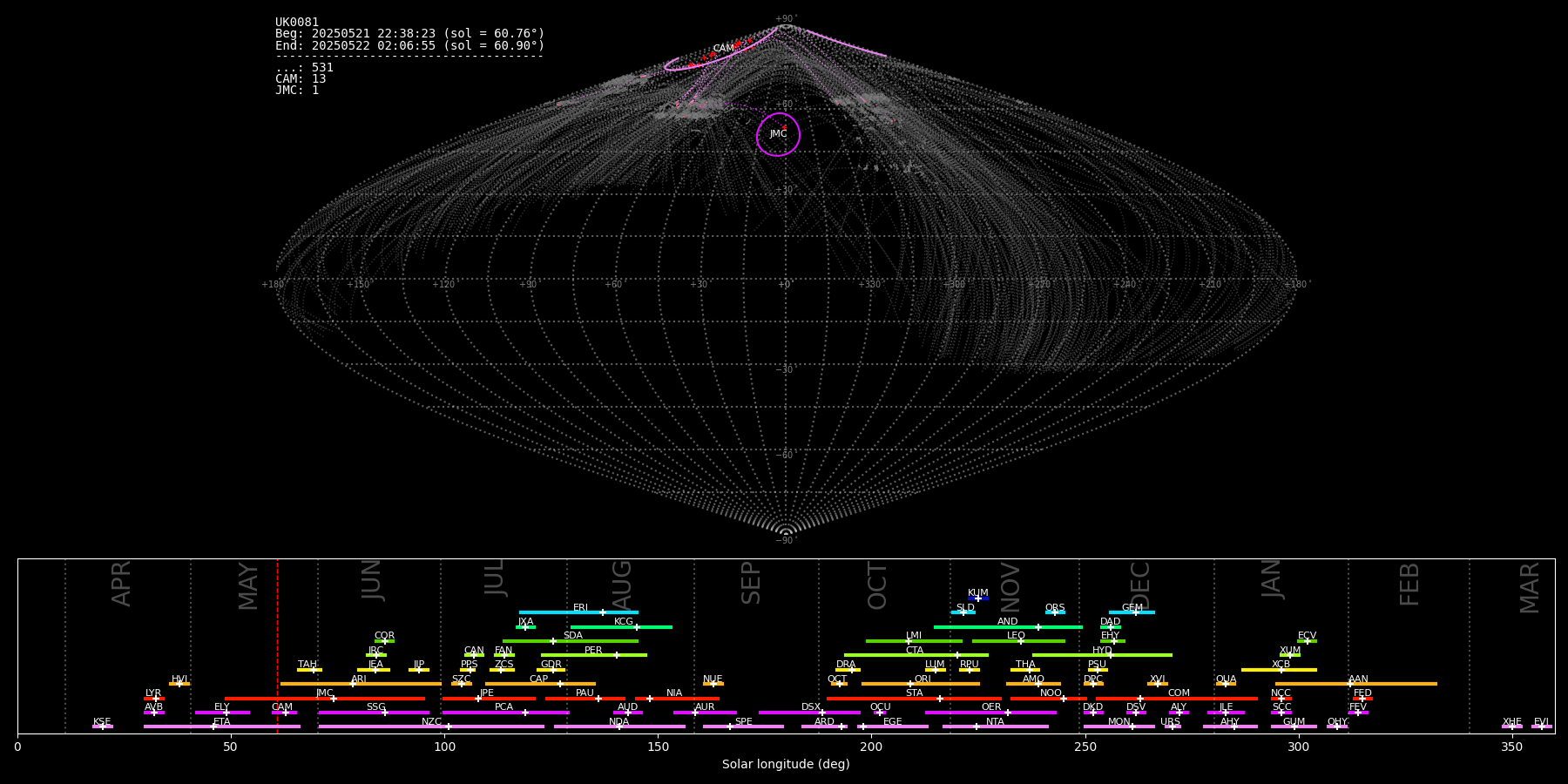The width and height of the screenshot is (1568, 784).
Task: Click the CAP shower label
Action: (x=538, y=679)
